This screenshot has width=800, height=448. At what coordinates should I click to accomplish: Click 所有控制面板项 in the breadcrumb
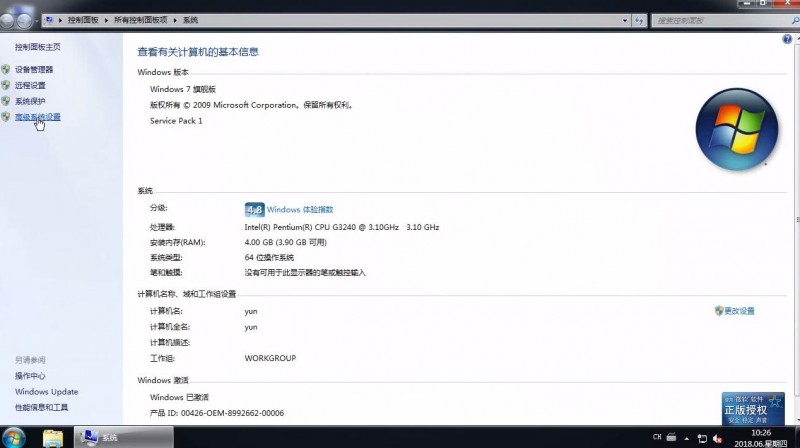141,20
